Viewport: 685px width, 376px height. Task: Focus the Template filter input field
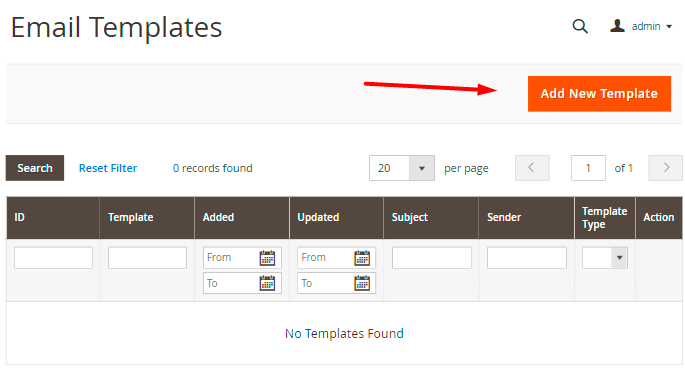click(x=147, y=258)
